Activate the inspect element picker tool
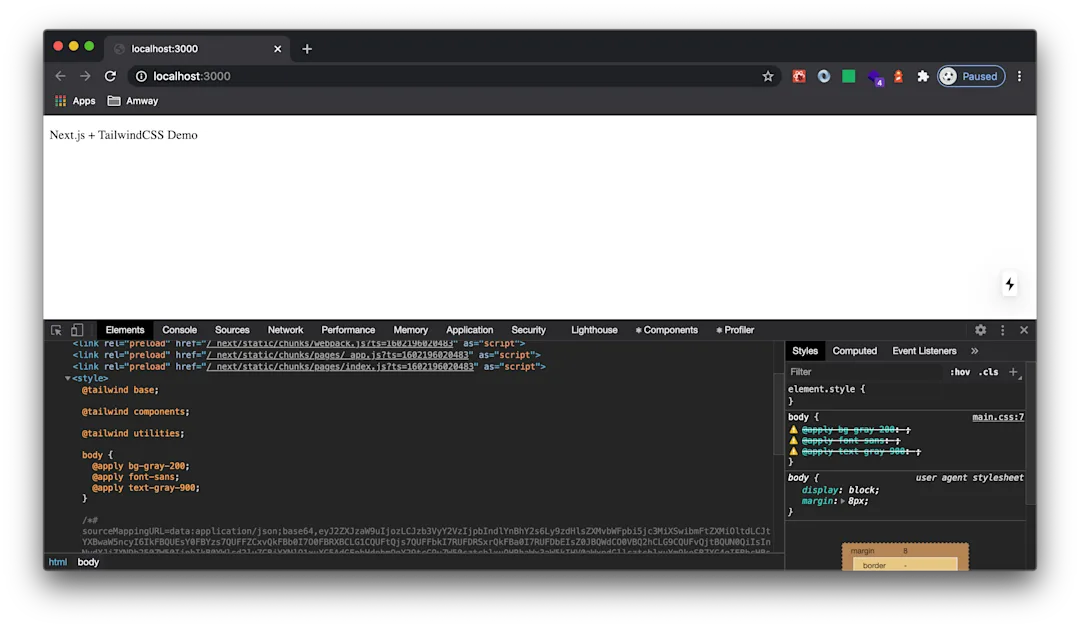Screen dimensions: 1080x628 click(56, 329)
